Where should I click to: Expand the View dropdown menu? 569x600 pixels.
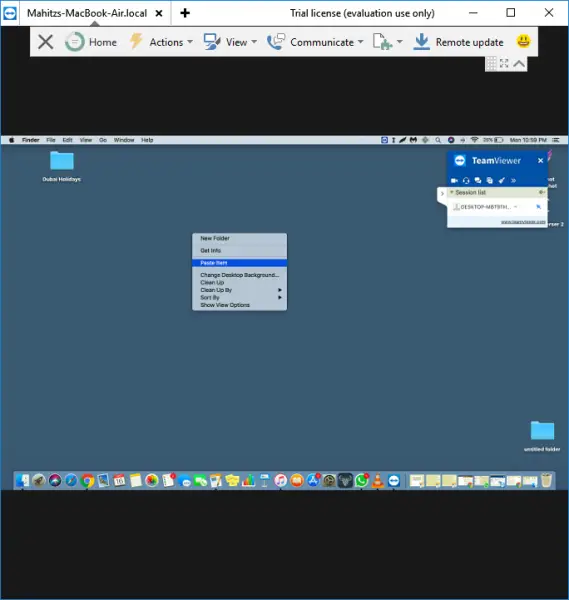pos(230,42)
